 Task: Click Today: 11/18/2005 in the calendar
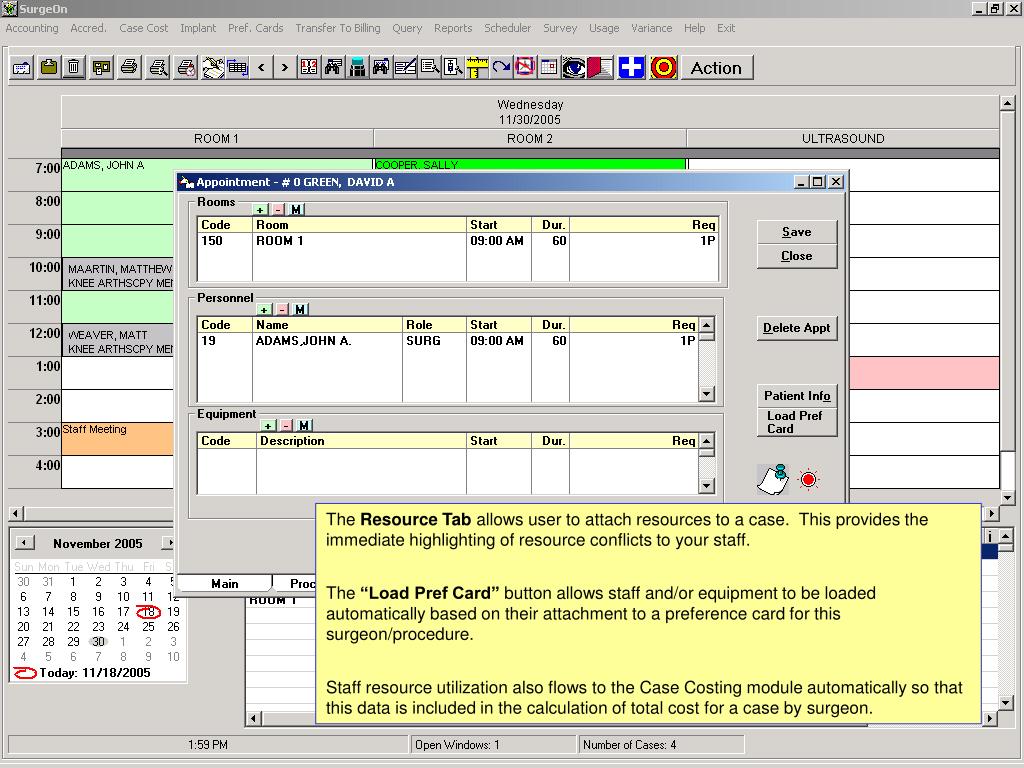(x=83, y=673)
